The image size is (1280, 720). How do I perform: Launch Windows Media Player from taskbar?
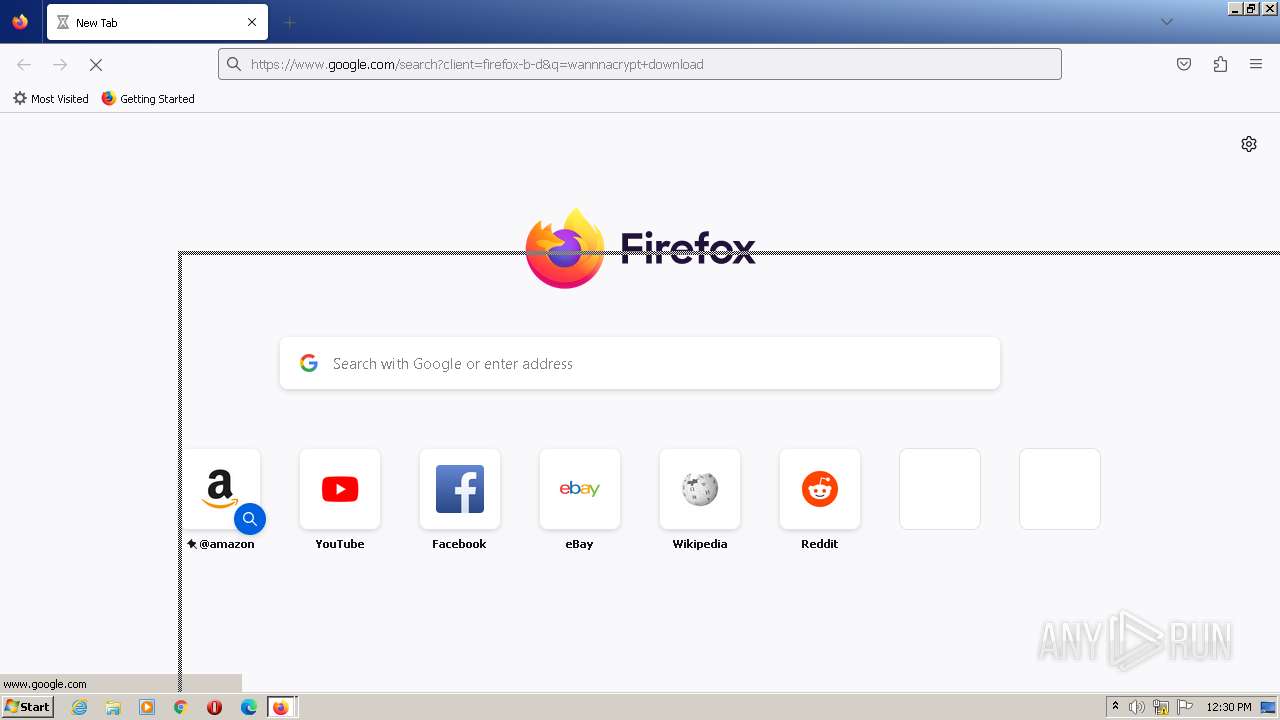click(x=147, y=707)
